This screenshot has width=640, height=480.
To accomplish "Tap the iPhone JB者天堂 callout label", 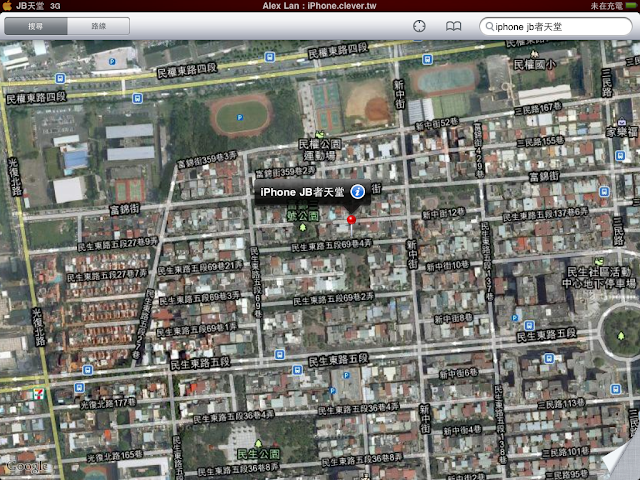I will click(302, 192).
